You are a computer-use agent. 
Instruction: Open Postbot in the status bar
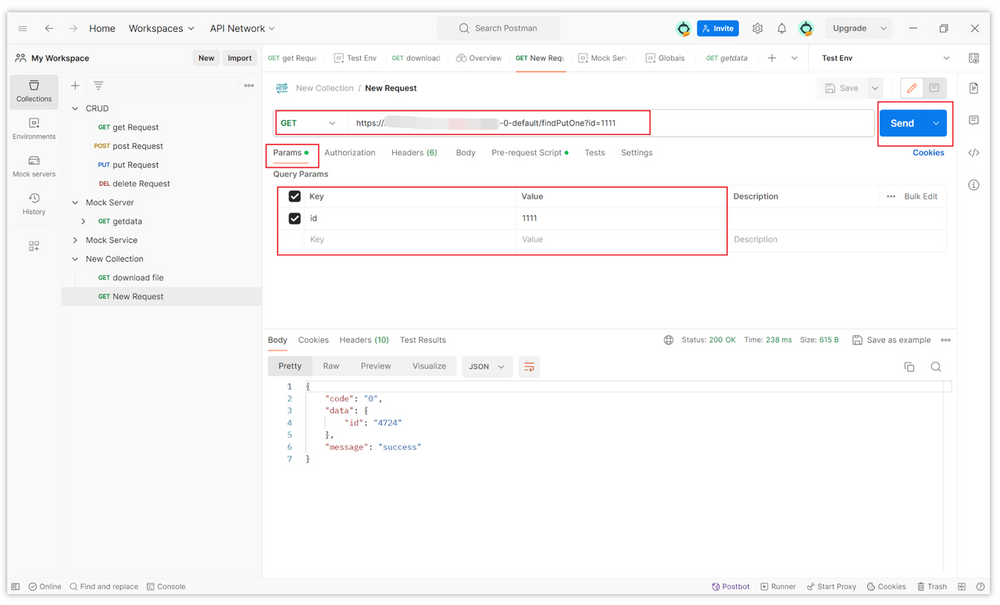pyautogui.click(x=731, y=587)
